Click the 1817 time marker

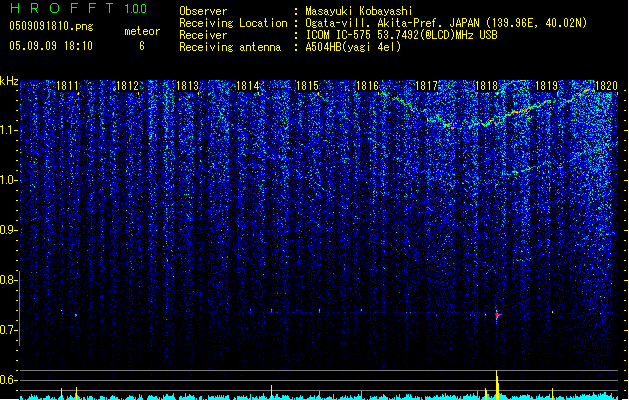(x=426, y=86)
